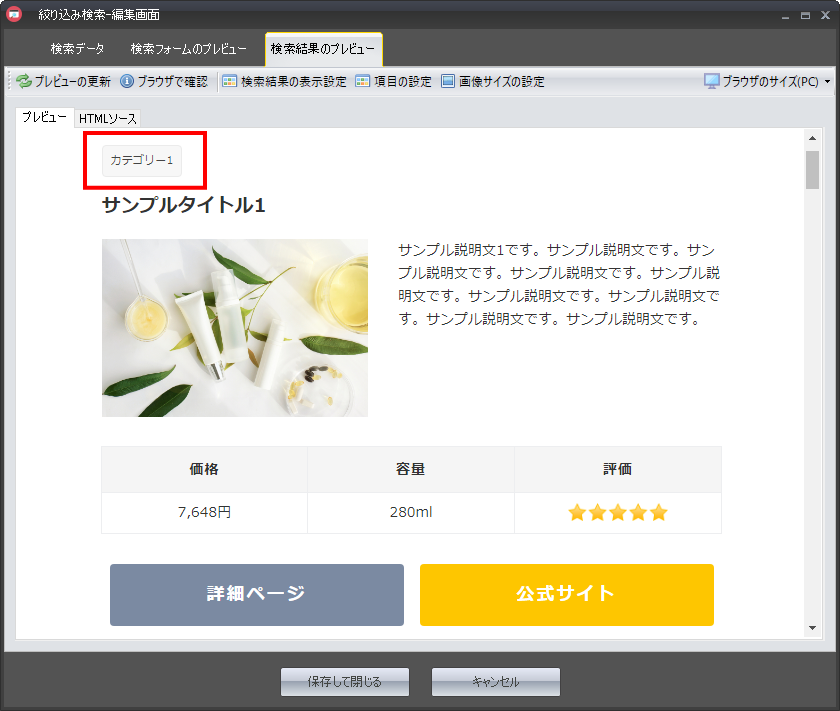Select the プレビュー sub-tab

point(44,118)
